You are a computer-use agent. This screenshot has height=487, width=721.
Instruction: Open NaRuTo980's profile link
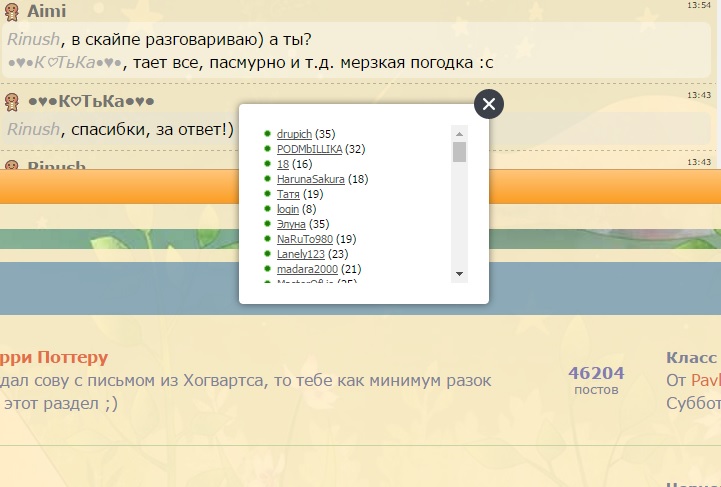pyautogui.click(x=305, y=239)
